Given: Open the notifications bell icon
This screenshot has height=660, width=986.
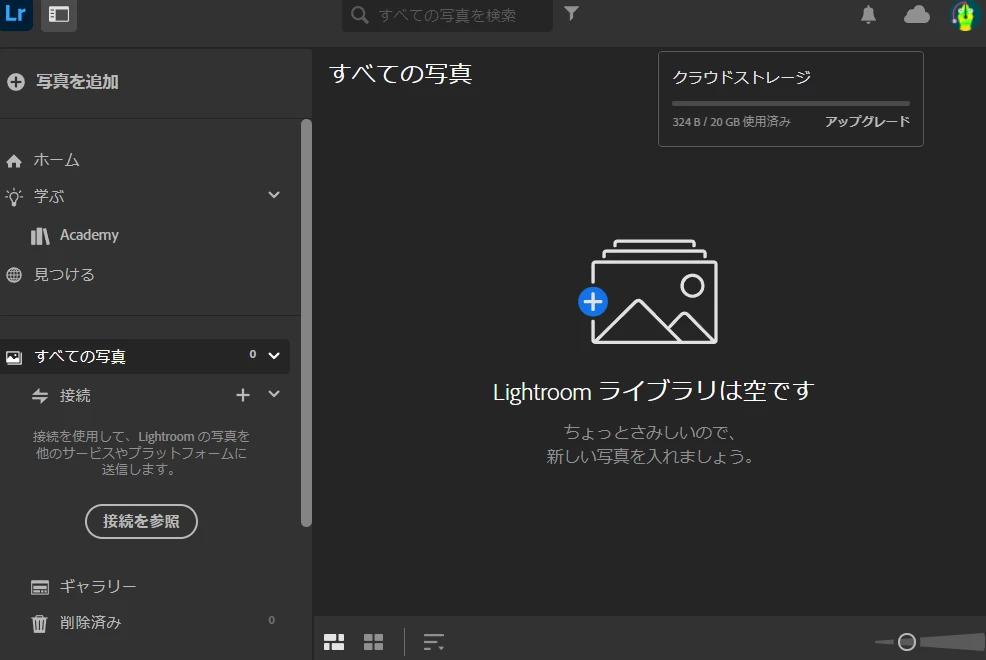Looking at the screenshot, I should pyautogui.click(x=868, y=14).
